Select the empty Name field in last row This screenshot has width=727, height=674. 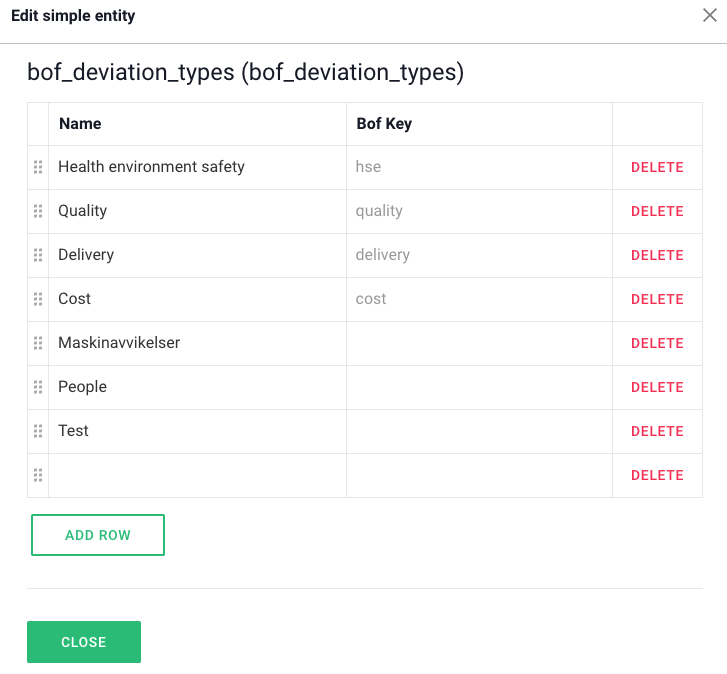coord(197,475)
